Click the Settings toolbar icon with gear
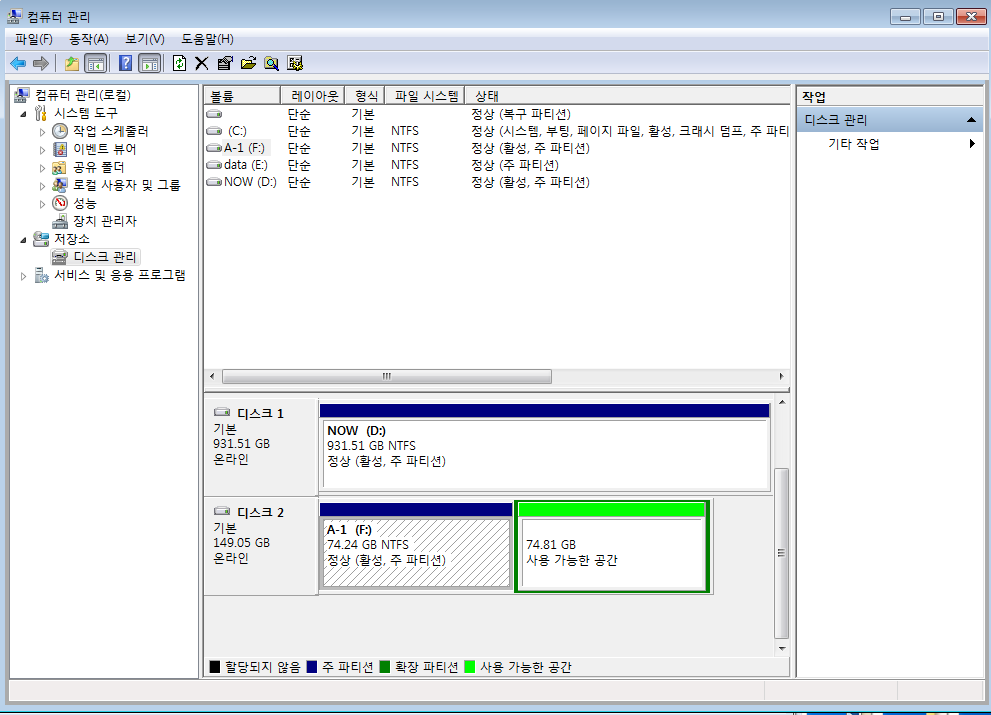 coord(295,63)
